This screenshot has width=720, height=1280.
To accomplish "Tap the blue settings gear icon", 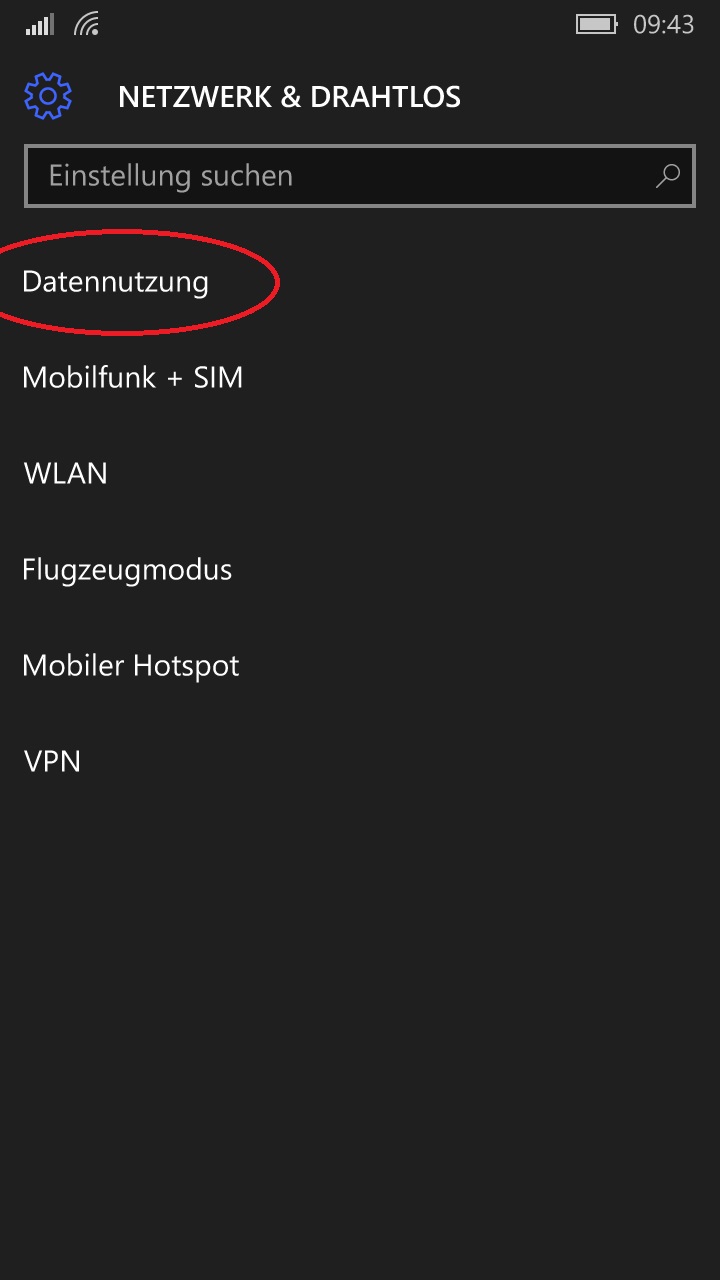I will (48, 97).
